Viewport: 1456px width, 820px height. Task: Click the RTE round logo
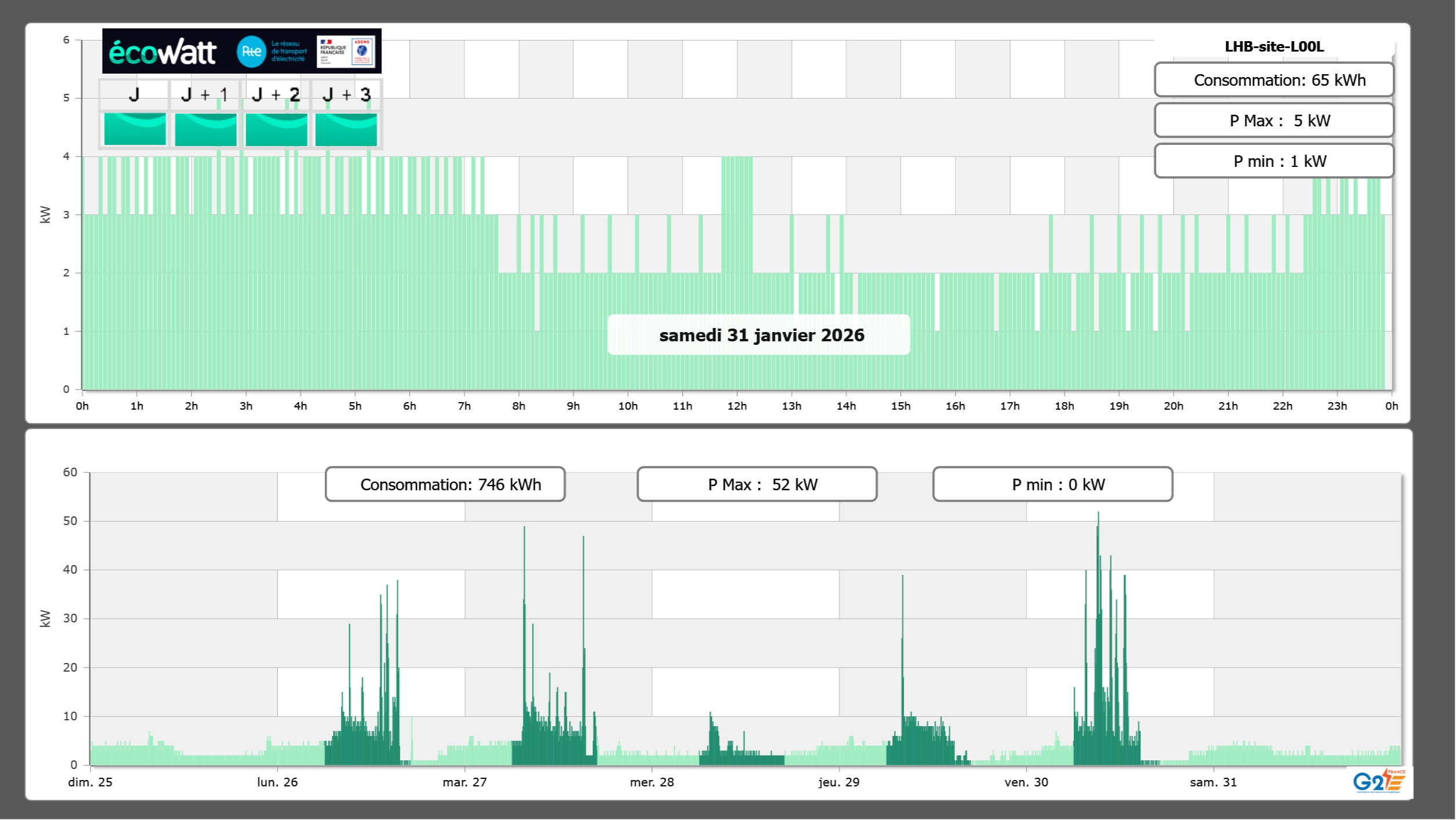click(251, 52)
